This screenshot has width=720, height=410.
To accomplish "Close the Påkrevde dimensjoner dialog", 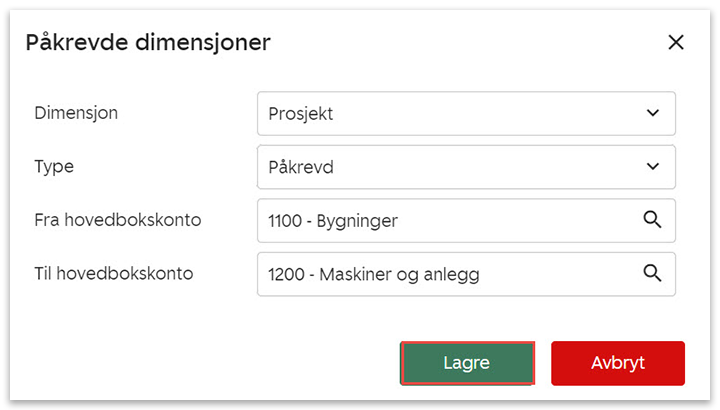I will [676, 42].
